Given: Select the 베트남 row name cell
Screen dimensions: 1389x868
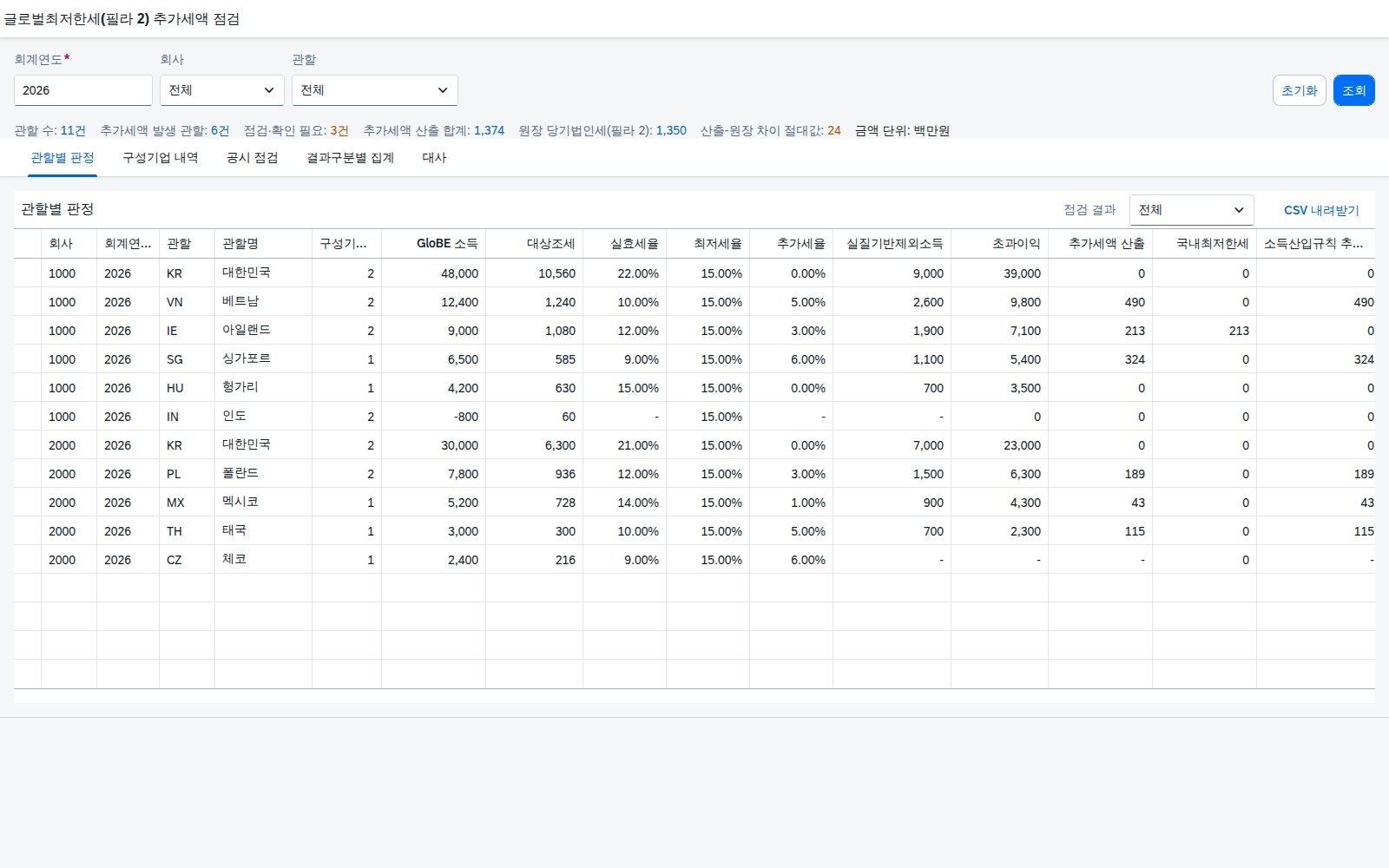Looking at the screenshot, I should 264,302.
